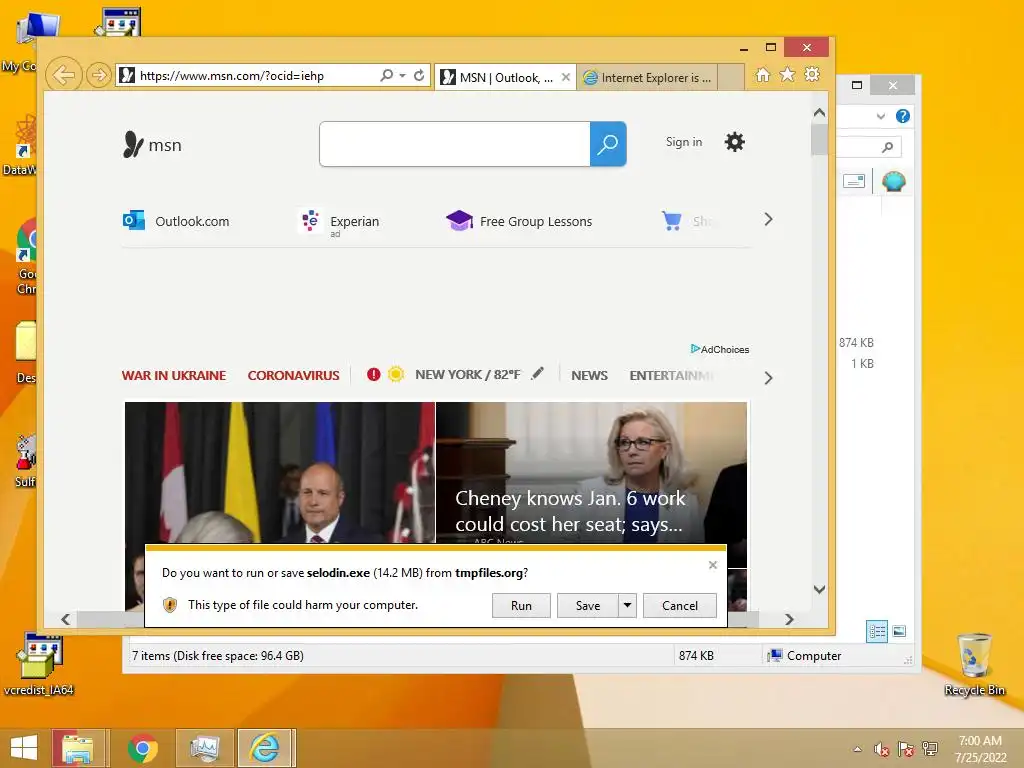This screenshot has width=1024, height=768.
Task: Open a new IE tab
Action: coord(731,77)
